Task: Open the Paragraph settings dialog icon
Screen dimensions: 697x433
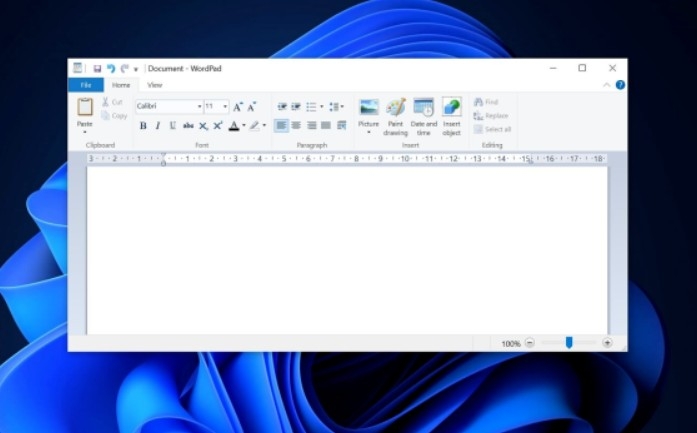Action: coord(341,126)
